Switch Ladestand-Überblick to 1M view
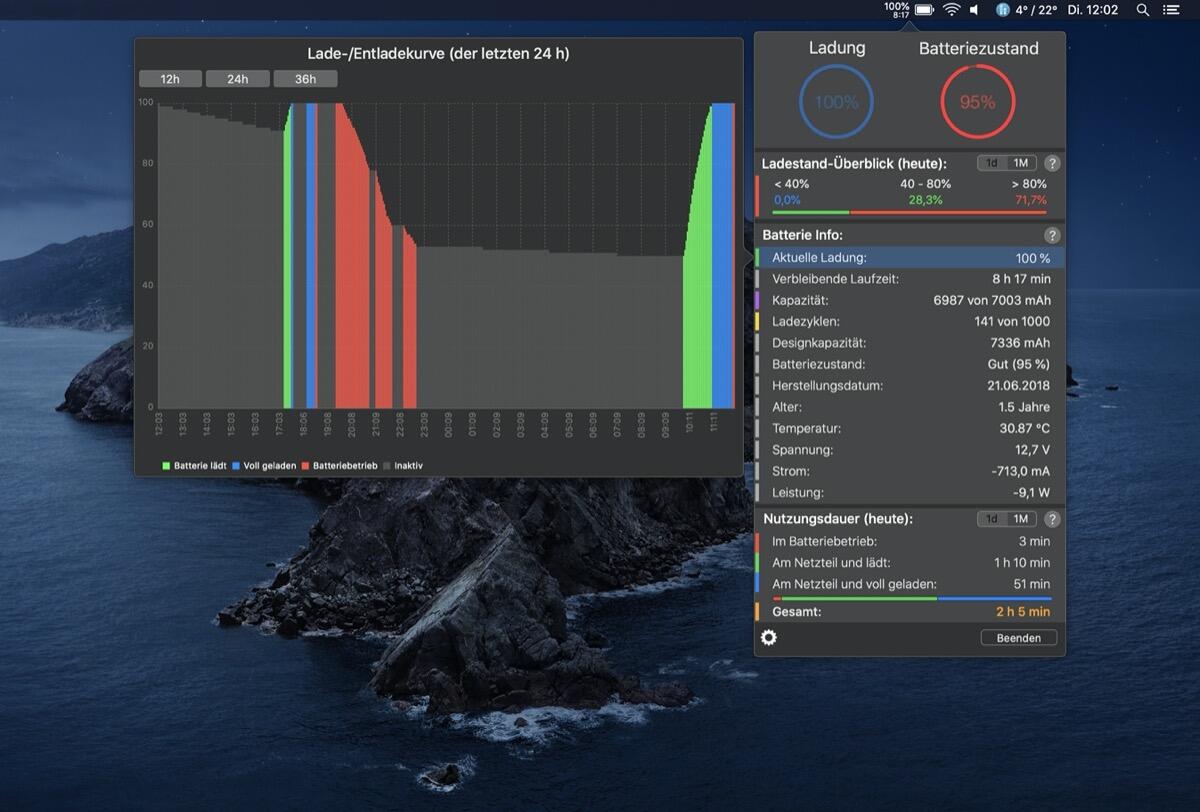Screen dimensions: 1200x812 tap(1021, 163)
